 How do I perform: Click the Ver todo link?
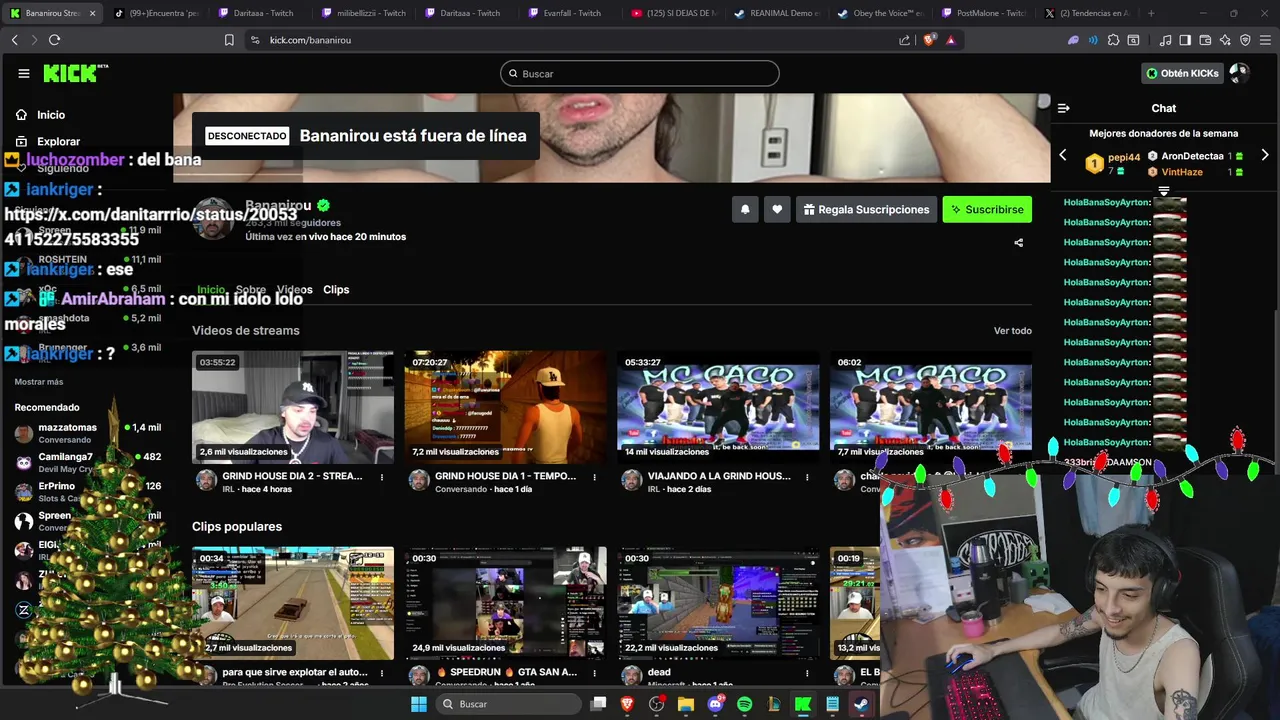pyautogui.click(x=1013, y=330)
